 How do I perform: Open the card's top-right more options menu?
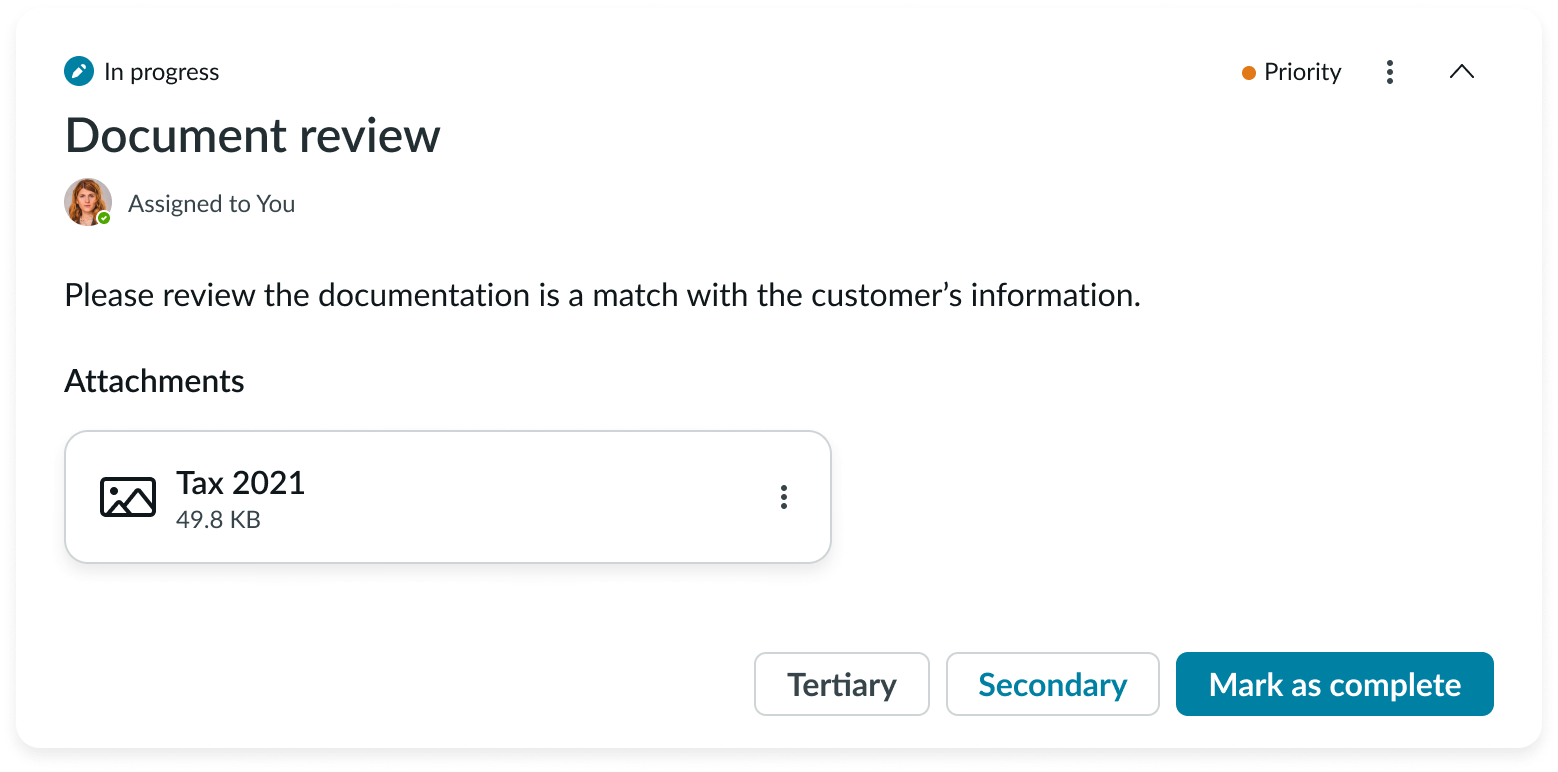(x=1389, y=72)
